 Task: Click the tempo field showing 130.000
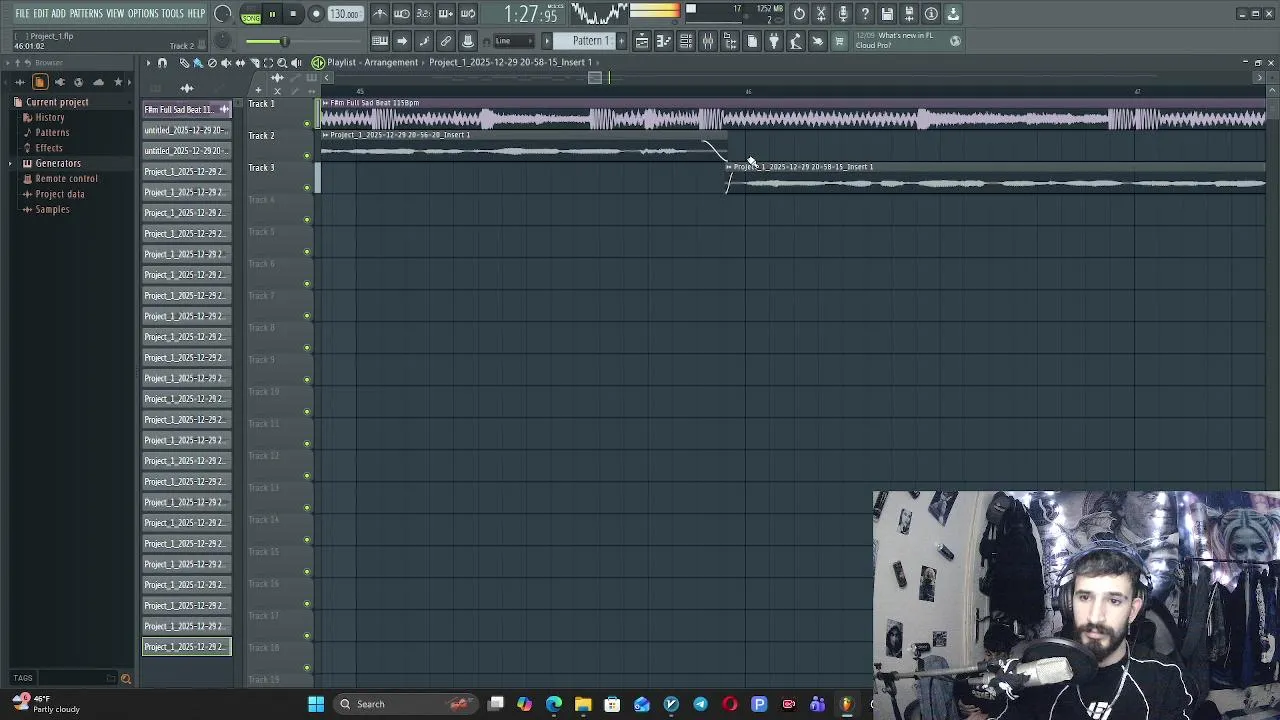345,14
